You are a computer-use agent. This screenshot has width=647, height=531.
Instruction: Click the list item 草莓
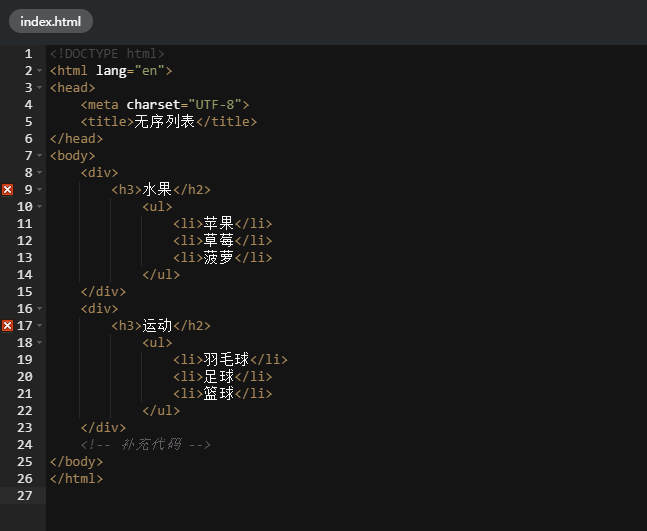(218, 241)
